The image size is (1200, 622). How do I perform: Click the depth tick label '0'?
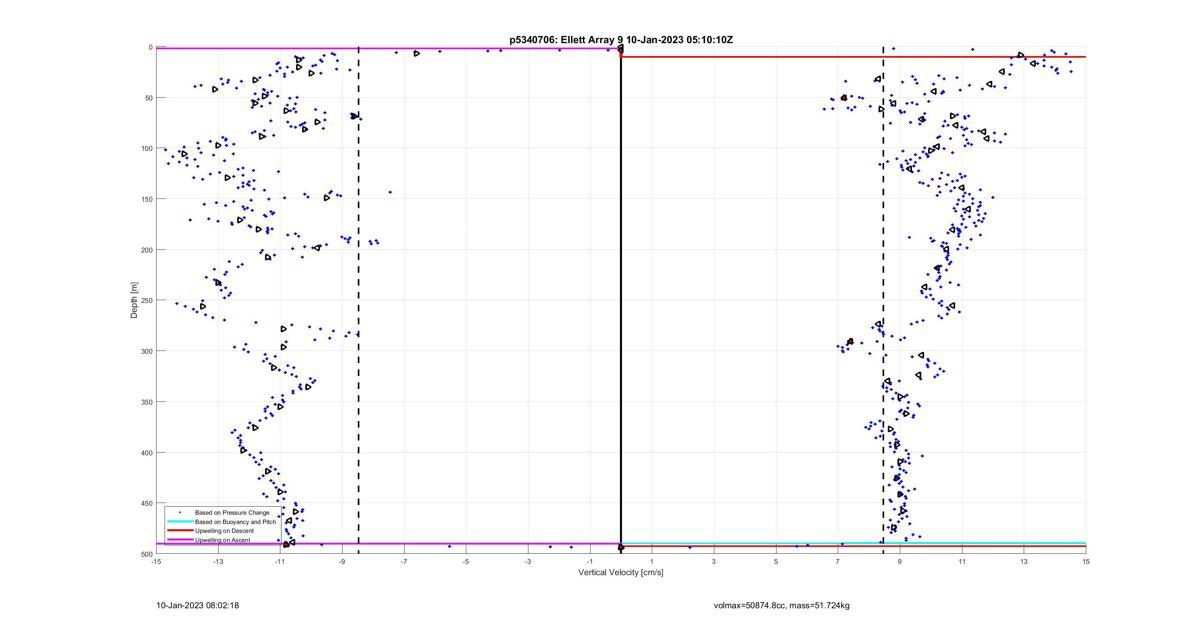click(150, 47)
